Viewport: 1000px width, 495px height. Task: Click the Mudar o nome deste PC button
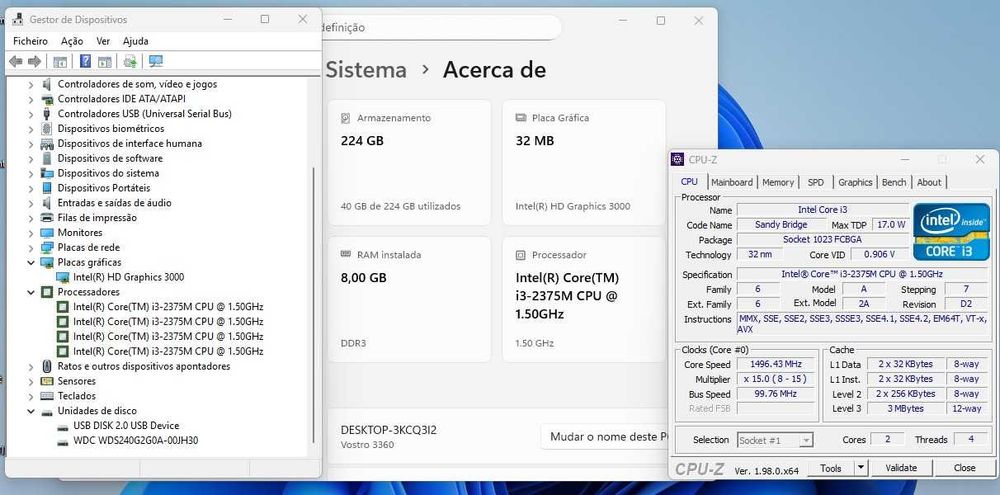[x=604, y=437]
